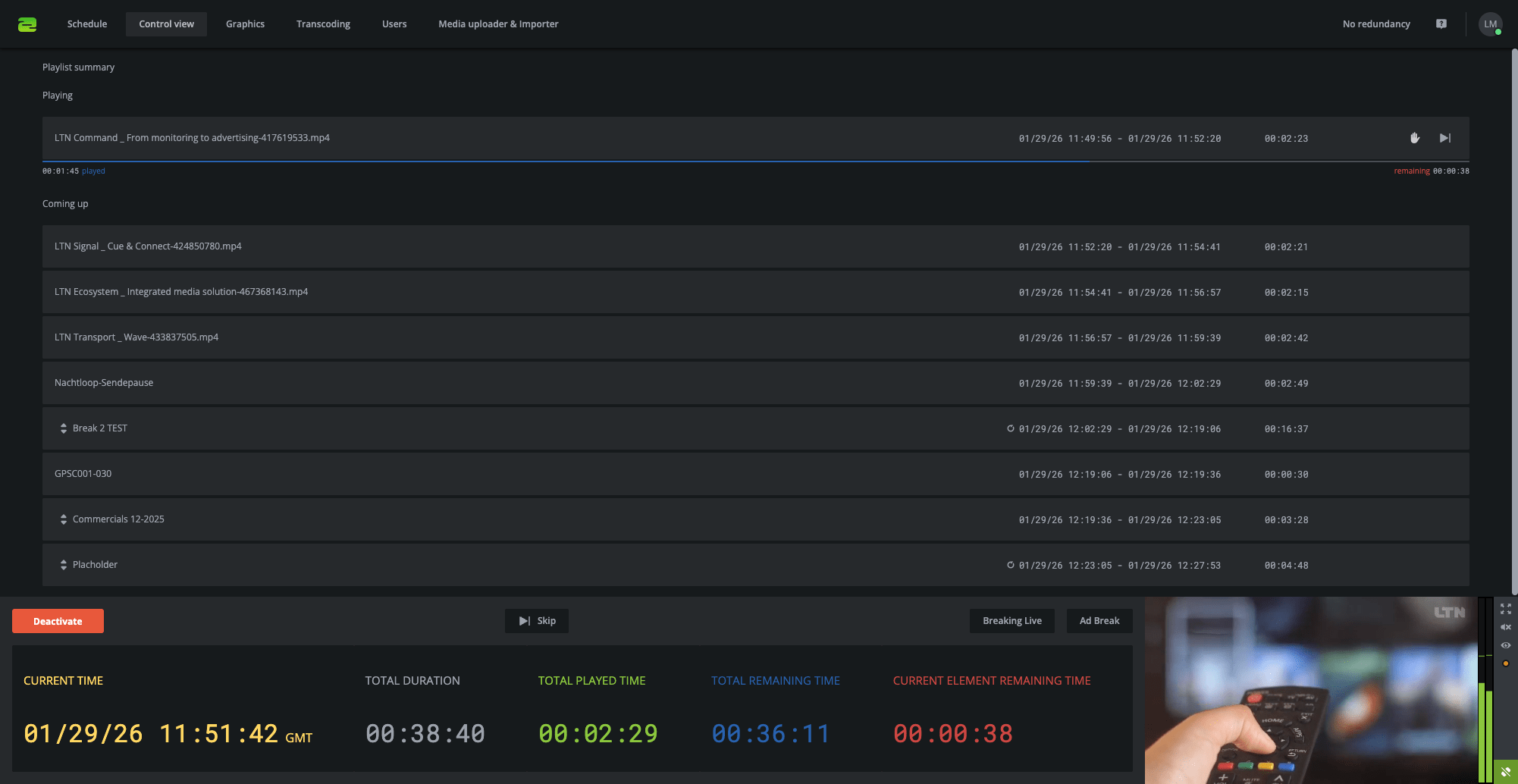Deactivate the playlist with the red button
The width and height of the screenshot is (1518, 784).
[58, 621]
